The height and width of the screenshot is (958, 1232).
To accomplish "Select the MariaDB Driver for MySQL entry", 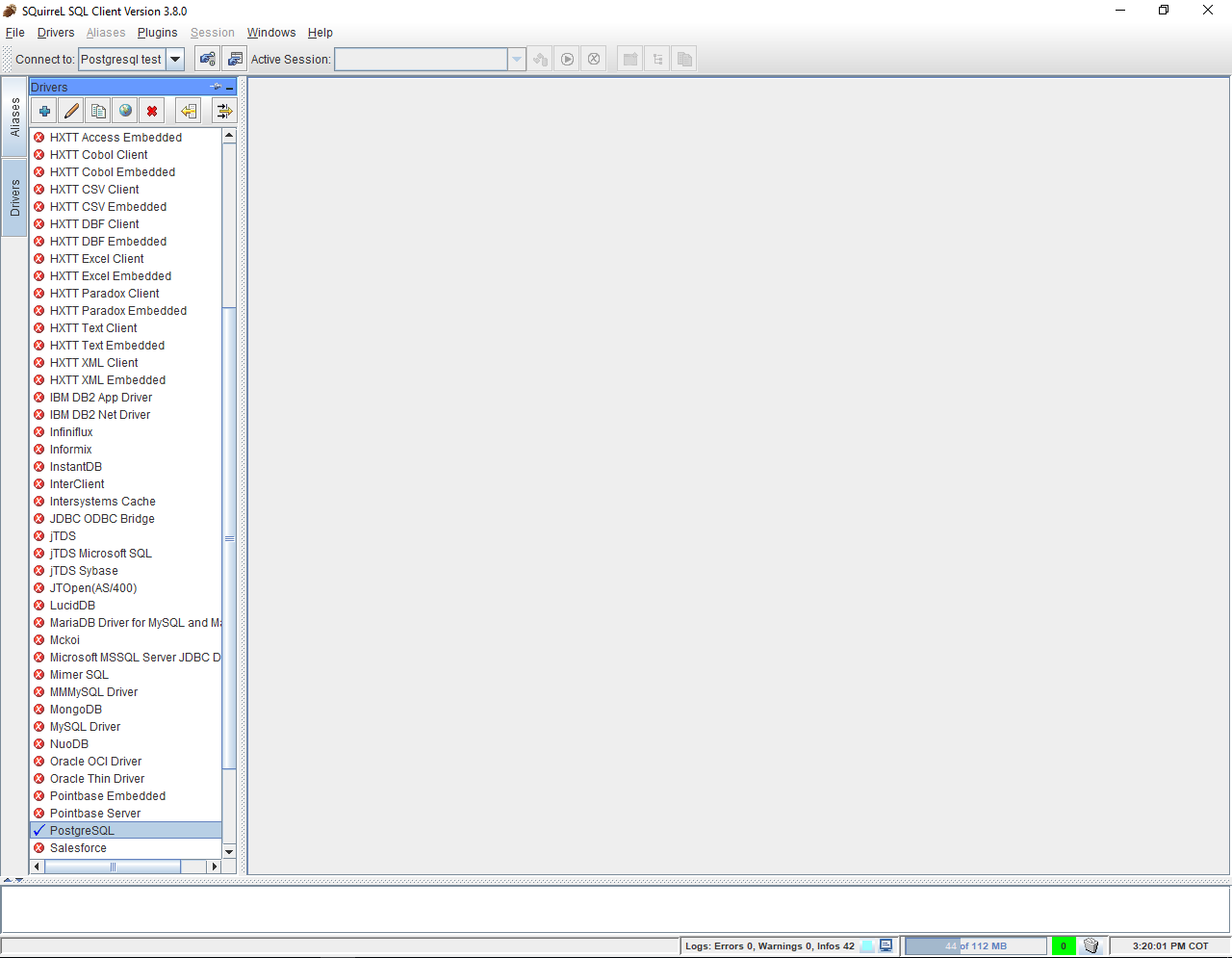I will click(126, 623).
